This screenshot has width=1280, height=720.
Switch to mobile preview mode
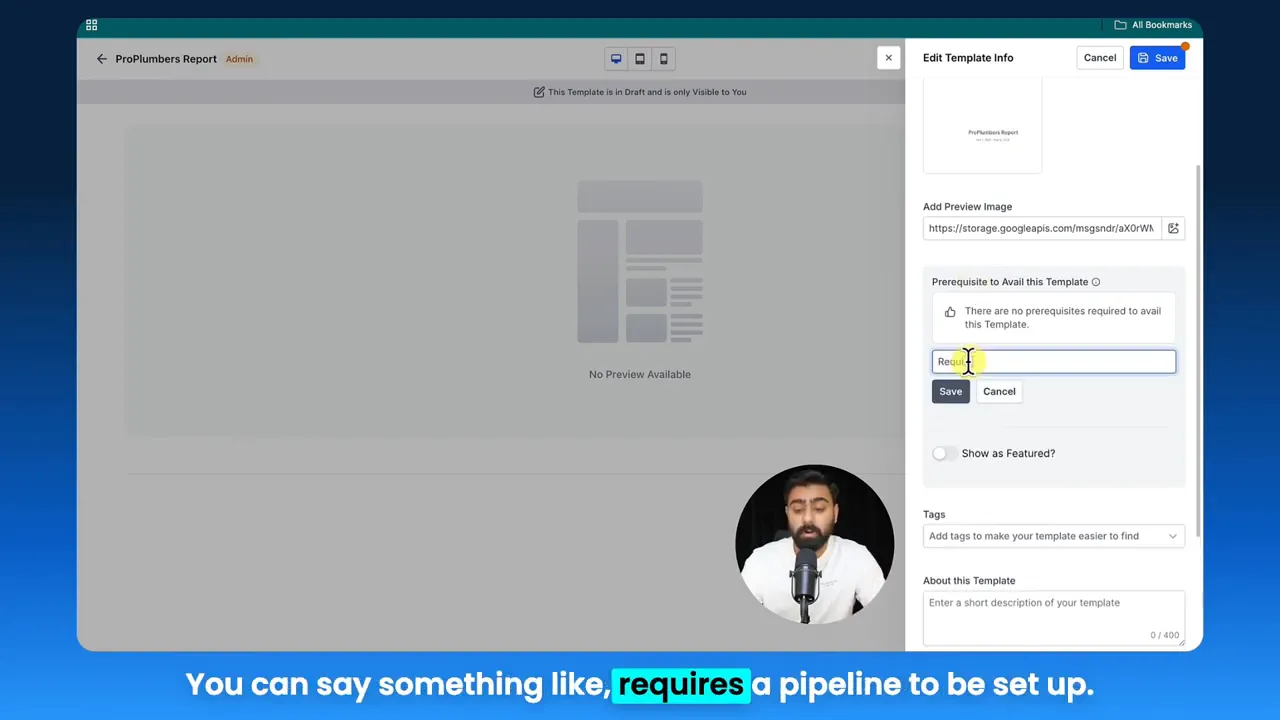pos(663,58)
